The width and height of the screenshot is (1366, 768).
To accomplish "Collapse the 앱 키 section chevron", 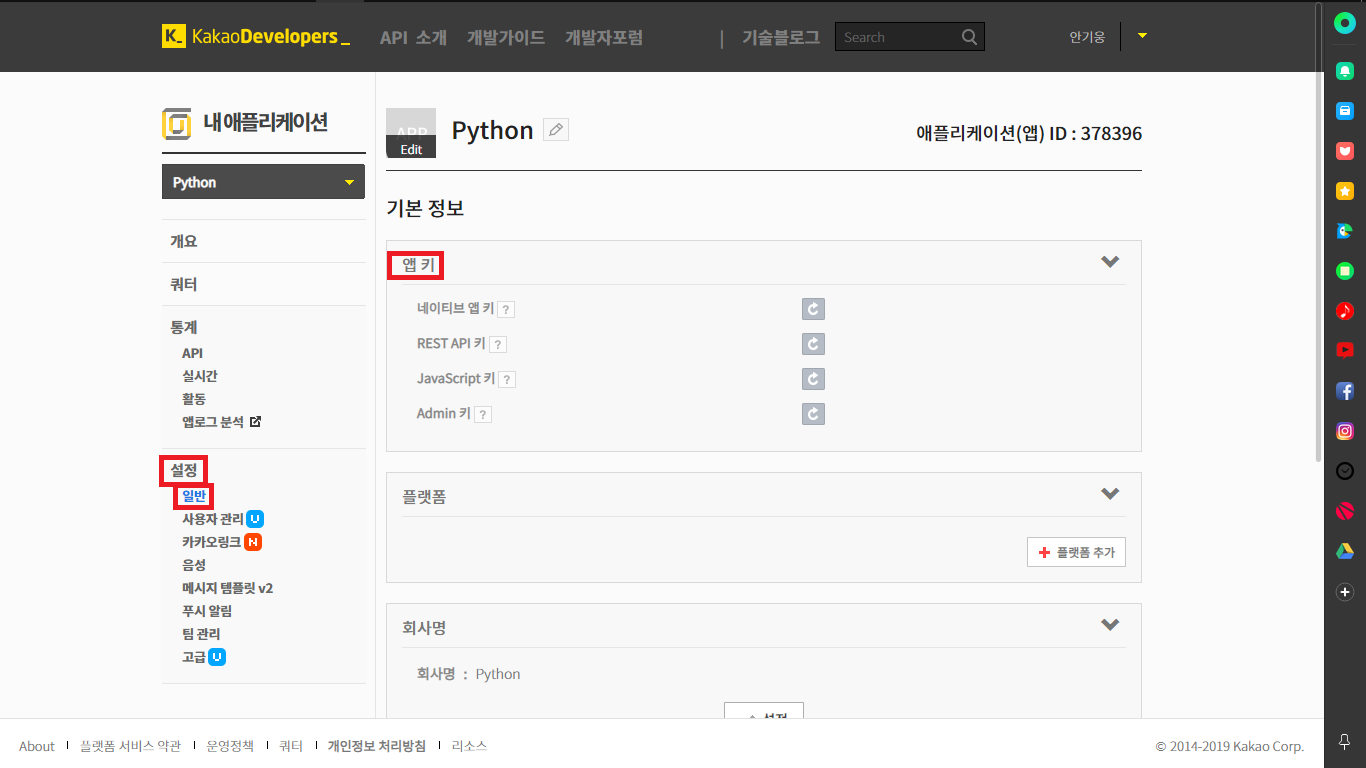I will click(x=1110, y=262).
